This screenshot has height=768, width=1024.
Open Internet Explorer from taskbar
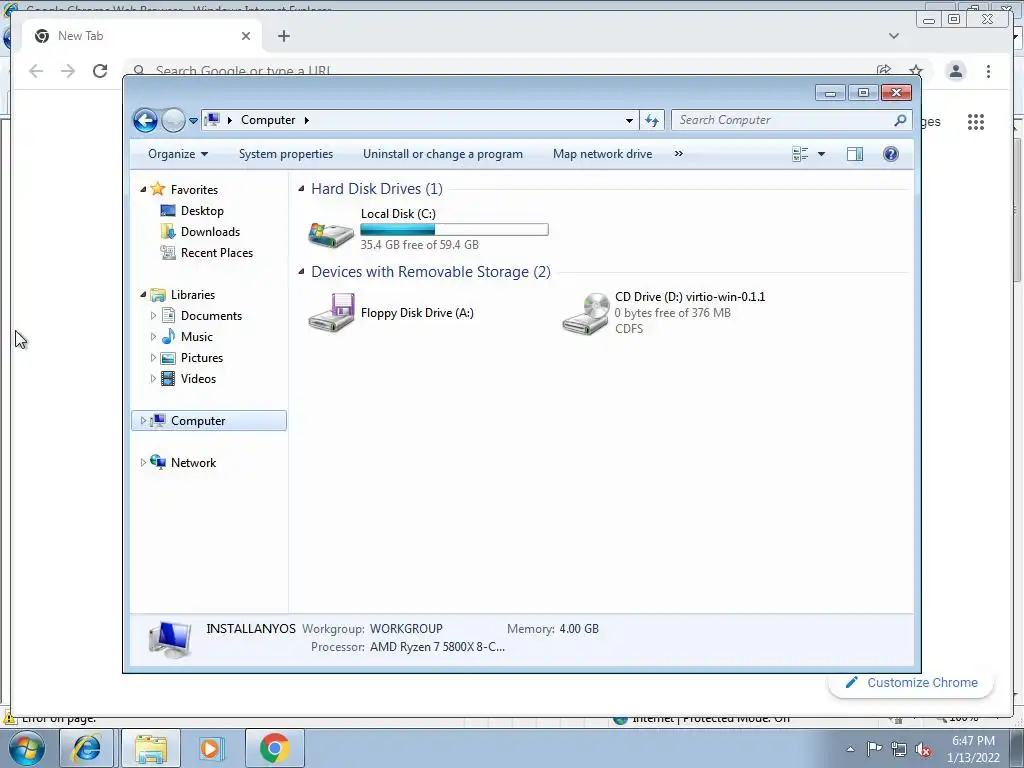[x=87, y=748]
